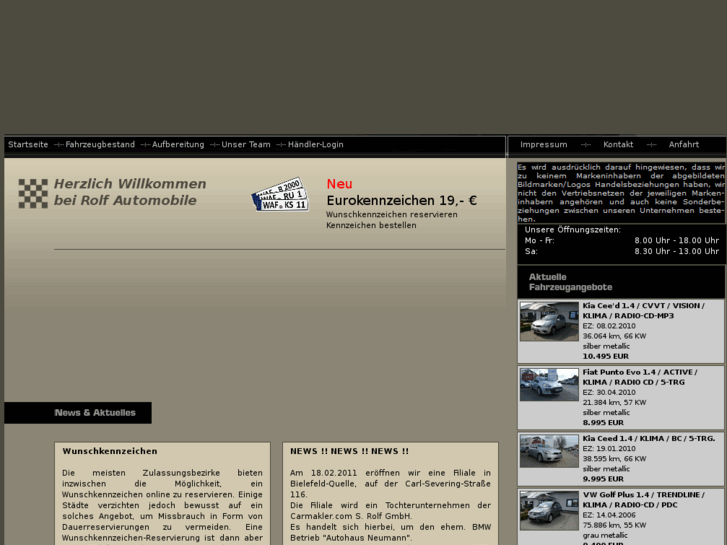Click the Wunschkennzeichen article title
727x545 pixels.
pos(110,451)
